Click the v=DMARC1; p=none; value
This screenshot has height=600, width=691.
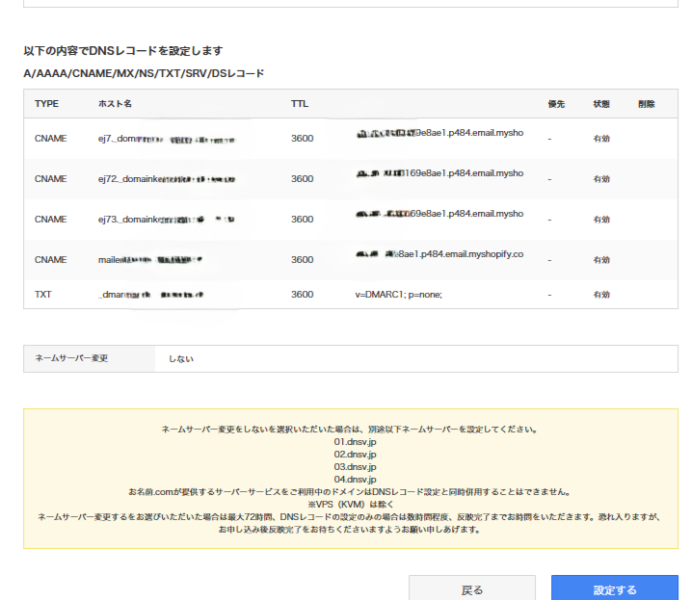tap(398, 295)
